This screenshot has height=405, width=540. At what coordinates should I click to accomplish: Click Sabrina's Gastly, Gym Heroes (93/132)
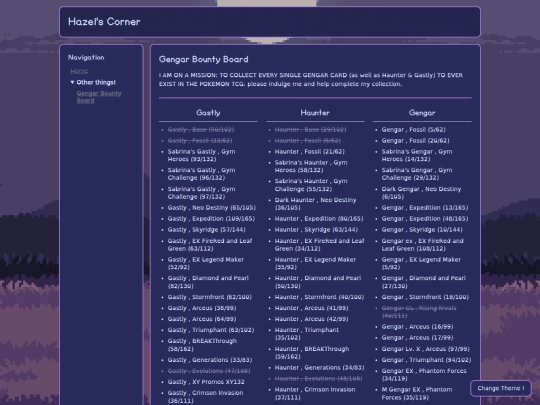pos(201,155)
